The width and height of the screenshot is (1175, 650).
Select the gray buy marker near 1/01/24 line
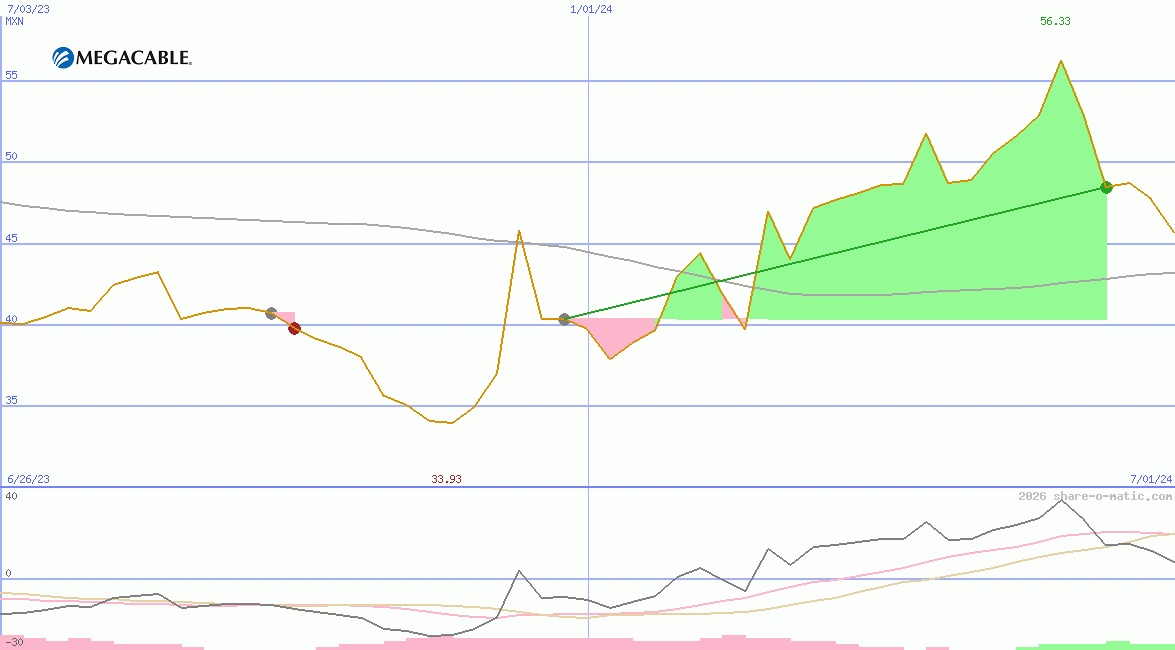[x=564, y=319]
